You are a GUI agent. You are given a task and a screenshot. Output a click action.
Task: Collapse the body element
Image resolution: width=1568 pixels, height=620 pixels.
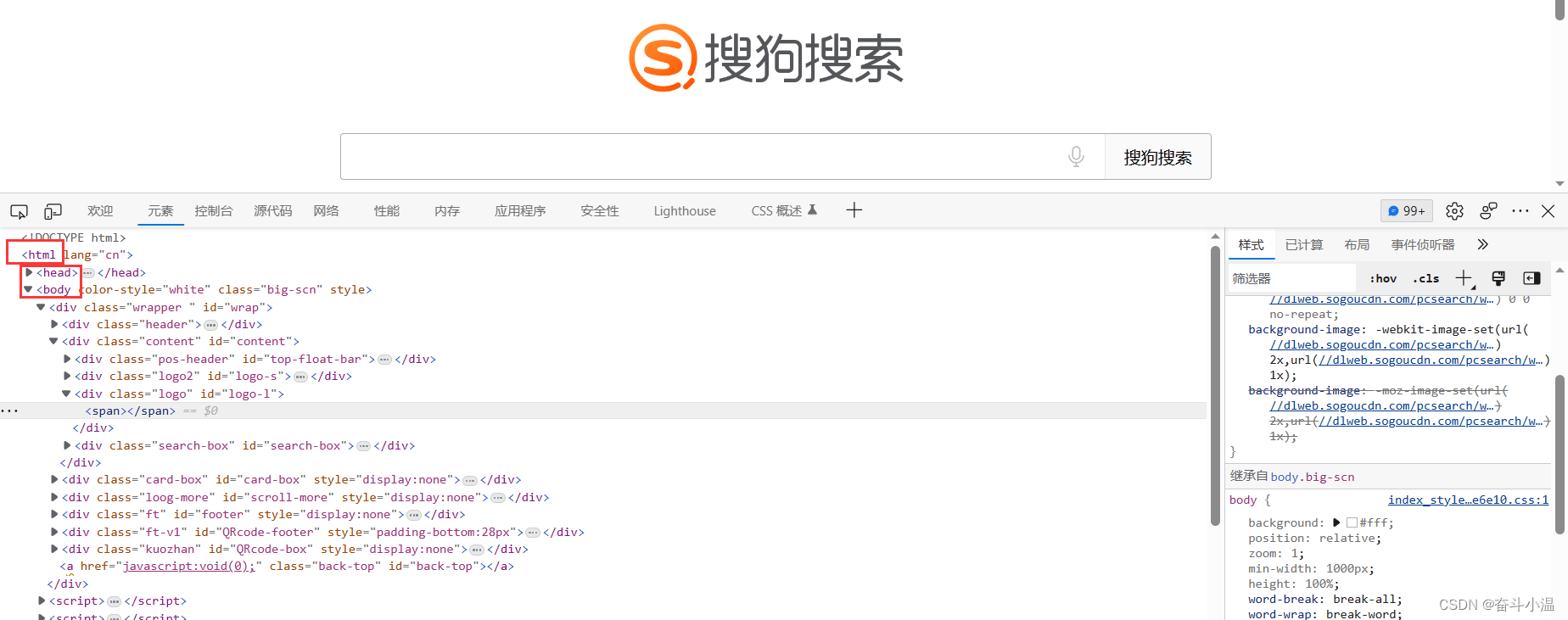[x=28, y=289]
